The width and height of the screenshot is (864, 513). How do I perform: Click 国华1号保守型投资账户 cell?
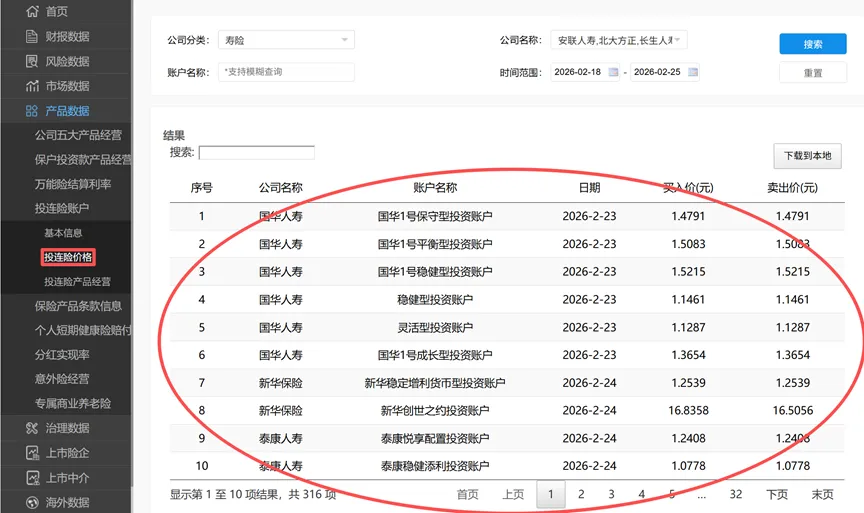[435, 216]
